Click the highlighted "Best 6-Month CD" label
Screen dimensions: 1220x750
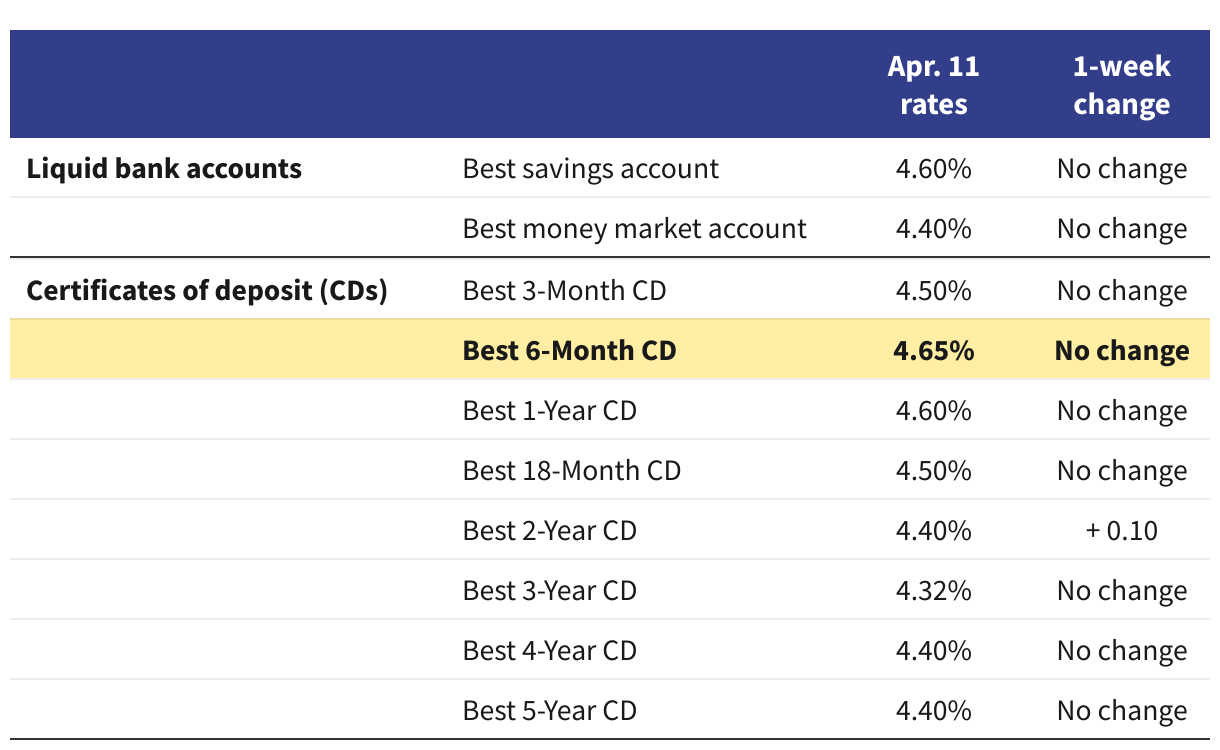[x=569, y=350]
